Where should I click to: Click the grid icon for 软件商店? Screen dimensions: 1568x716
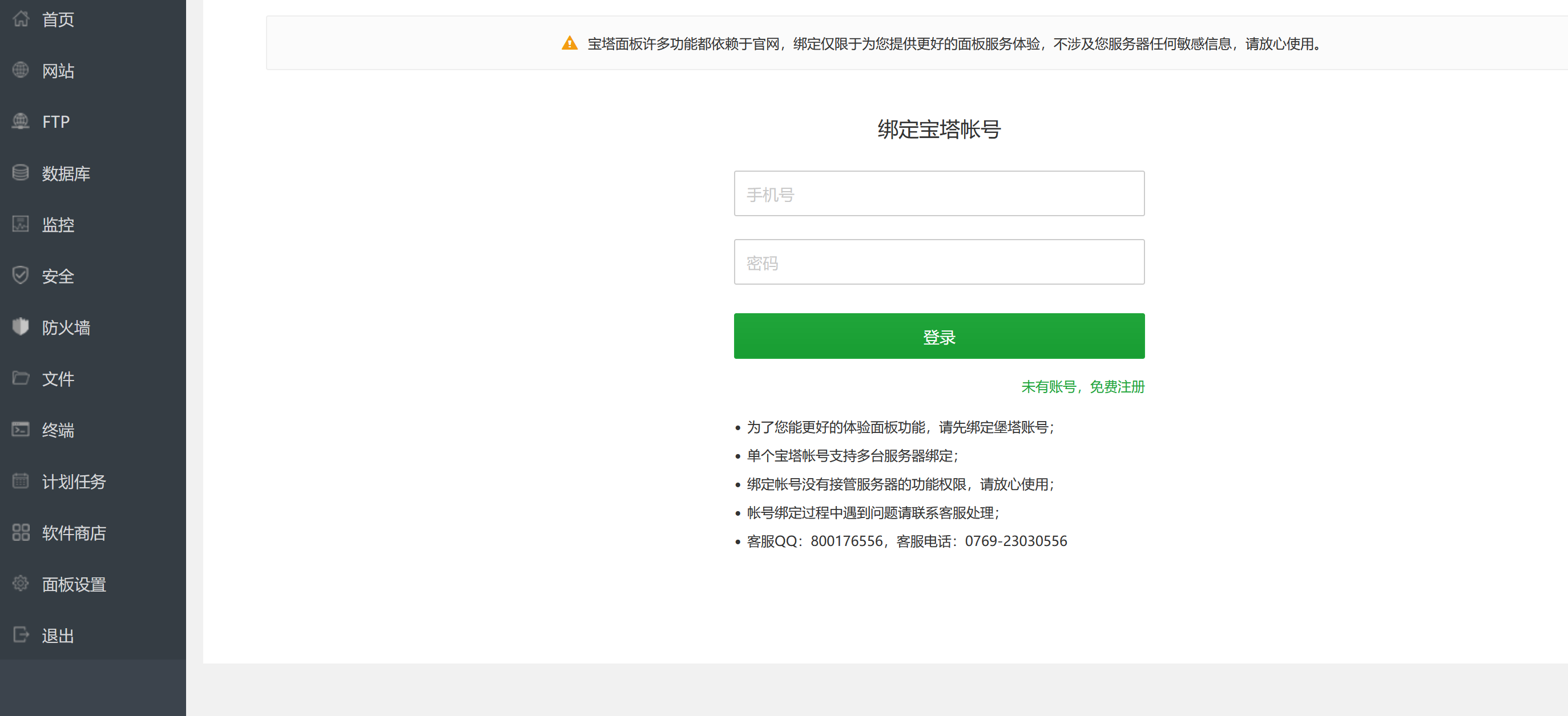[x=21, y=532]
